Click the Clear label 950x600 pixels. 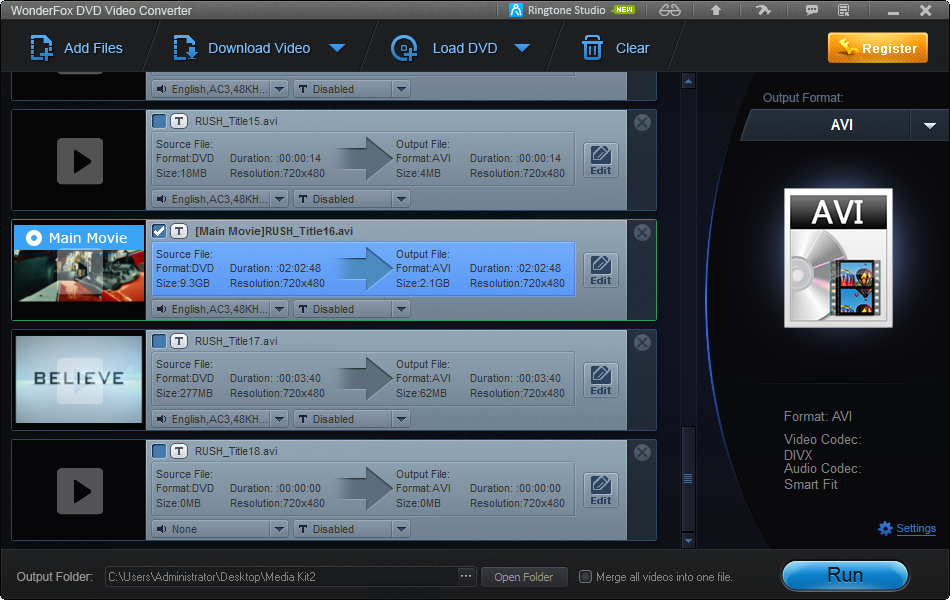click(633, 48)
